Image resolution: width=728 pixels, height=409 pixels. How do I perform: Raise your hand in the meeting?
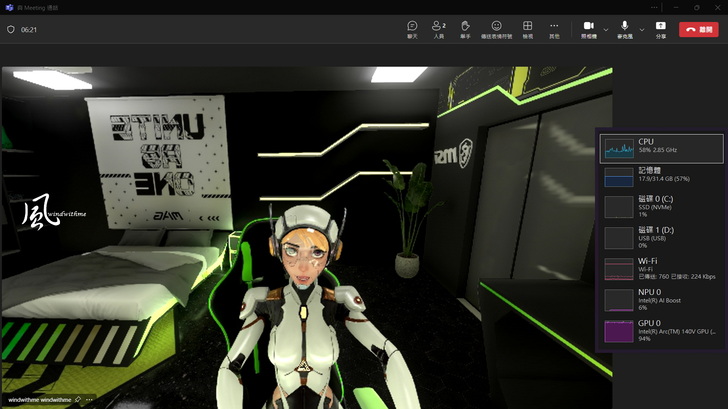(465, 29)
